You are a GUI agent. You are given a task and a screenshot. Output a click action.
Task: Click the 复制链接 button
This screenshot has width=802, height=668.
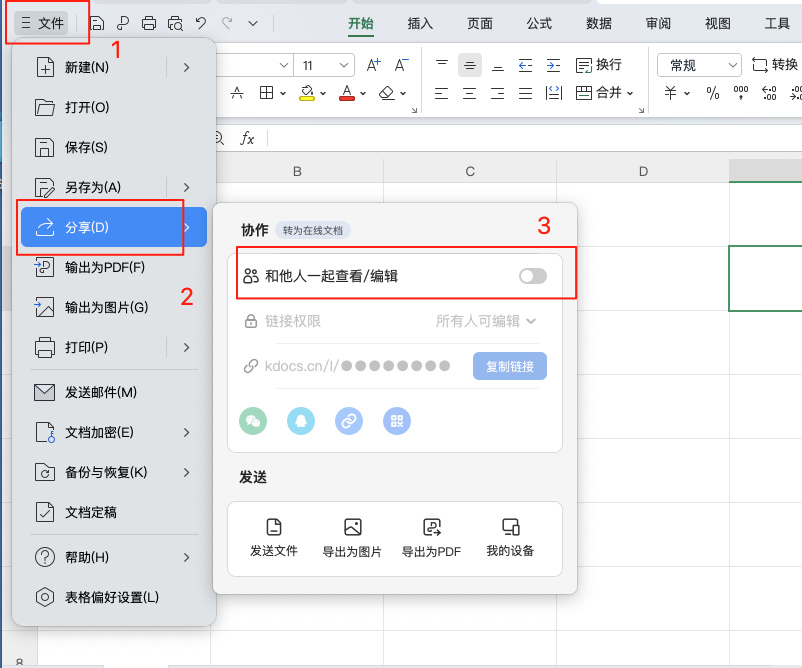(x=509, y=365)
